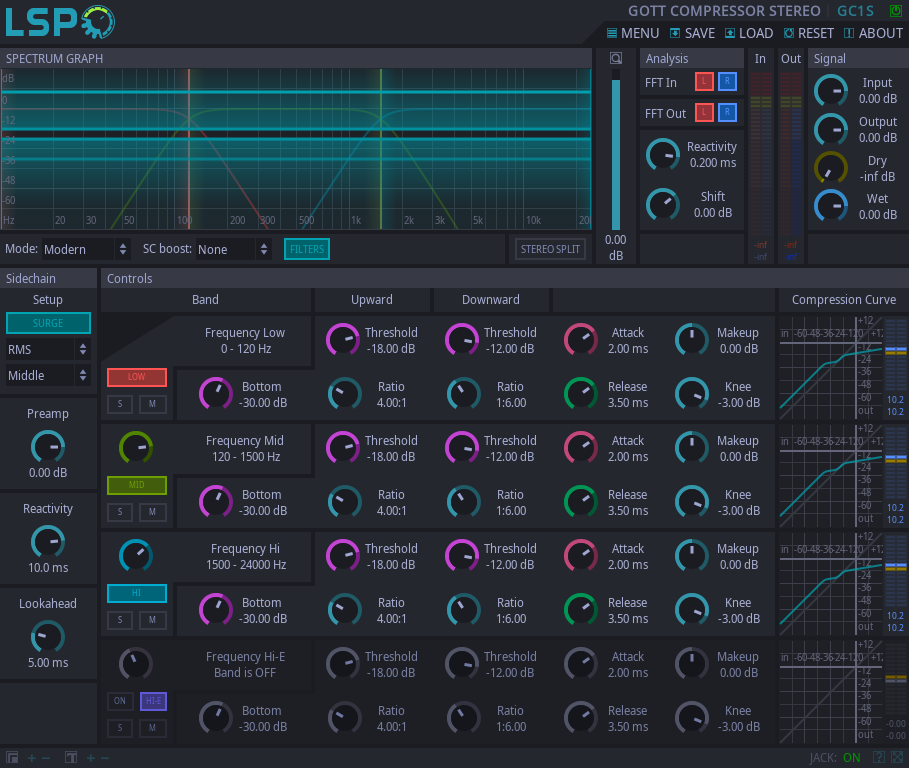909x768 pixels.
Task: Click the green power bypass icon
Action: 895,11
